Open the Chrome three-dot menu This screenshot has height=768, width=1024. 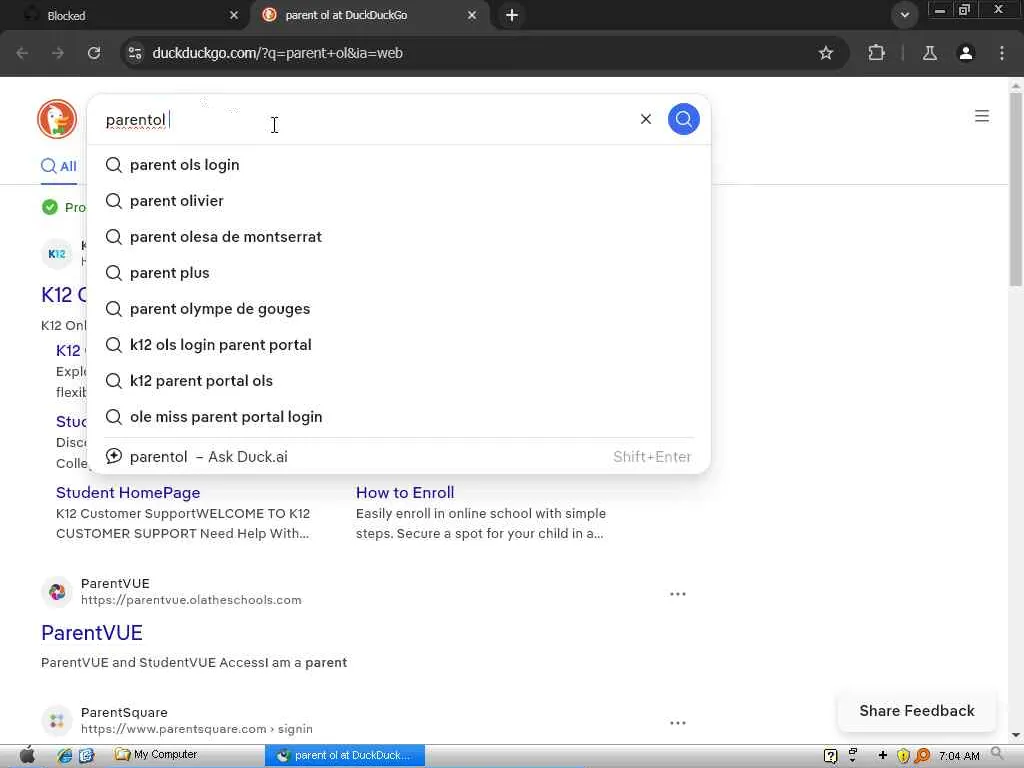pos(1001,53)
